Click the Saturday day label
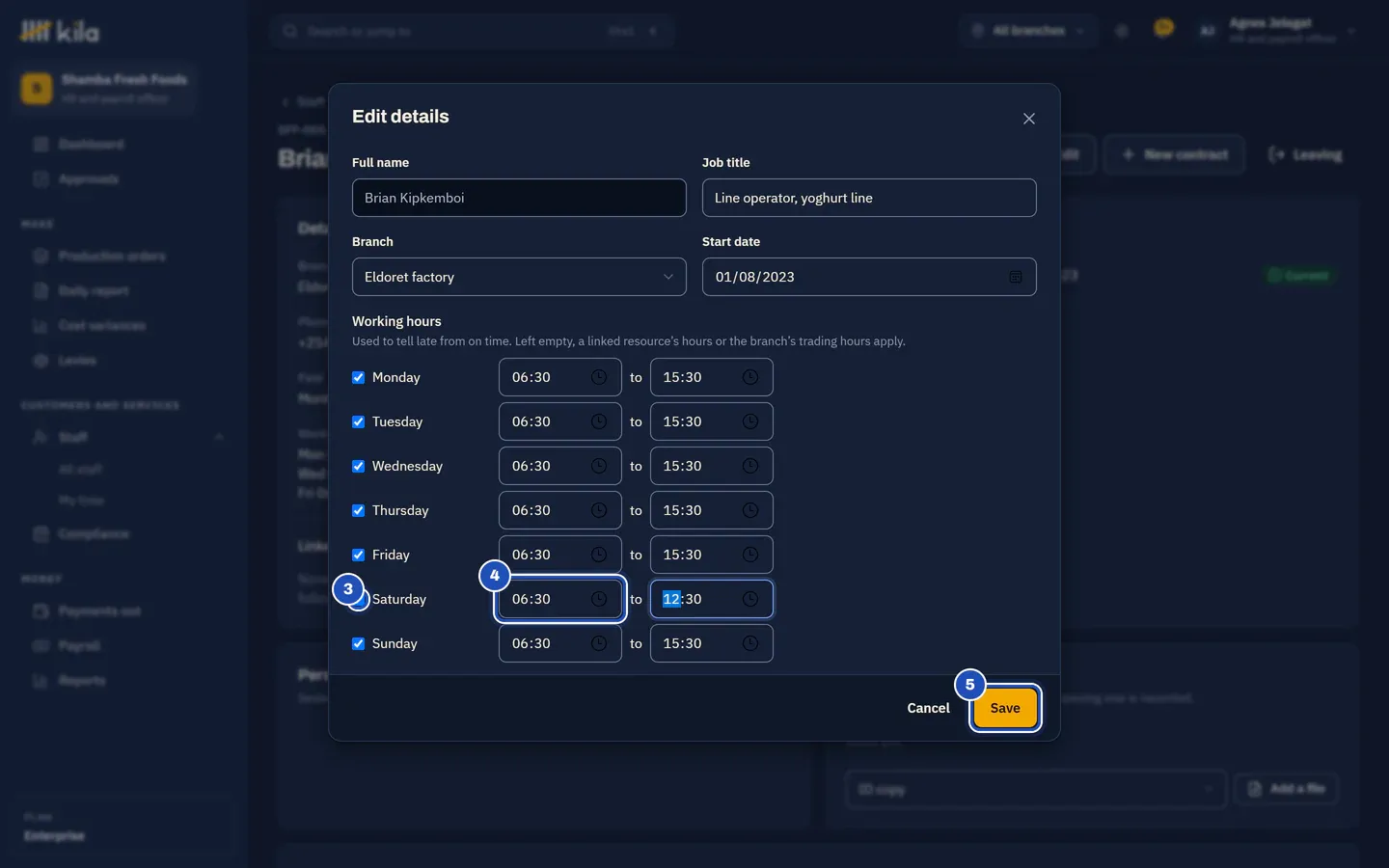 pos(399,599)
